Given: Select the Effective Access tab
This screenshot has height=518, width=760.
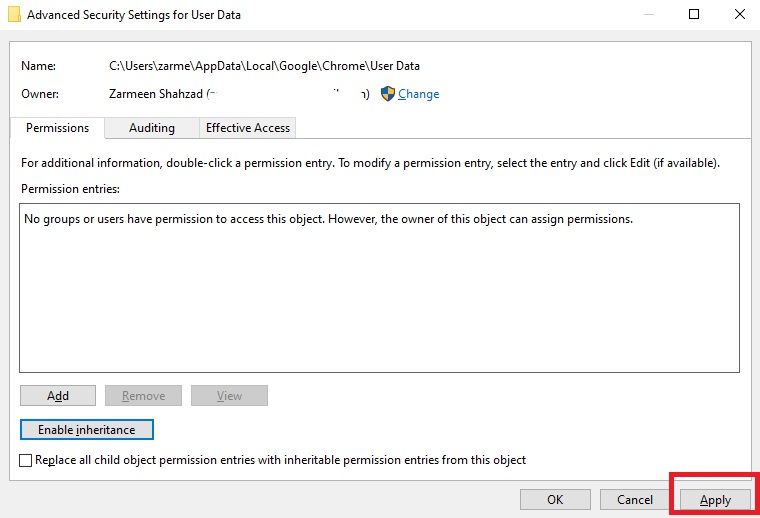Looking at the screenshot, I should click(248, 128).
